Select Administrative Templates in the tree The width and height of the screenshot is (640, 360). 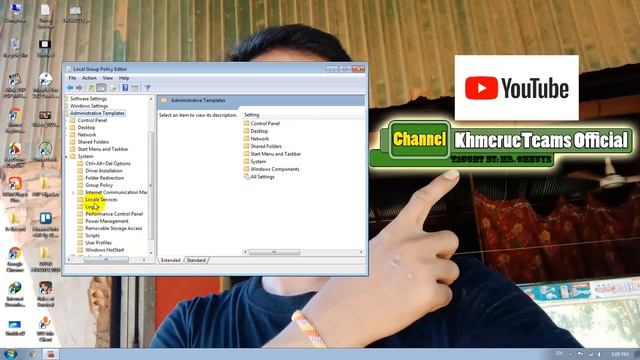click(x=97, y=113)
